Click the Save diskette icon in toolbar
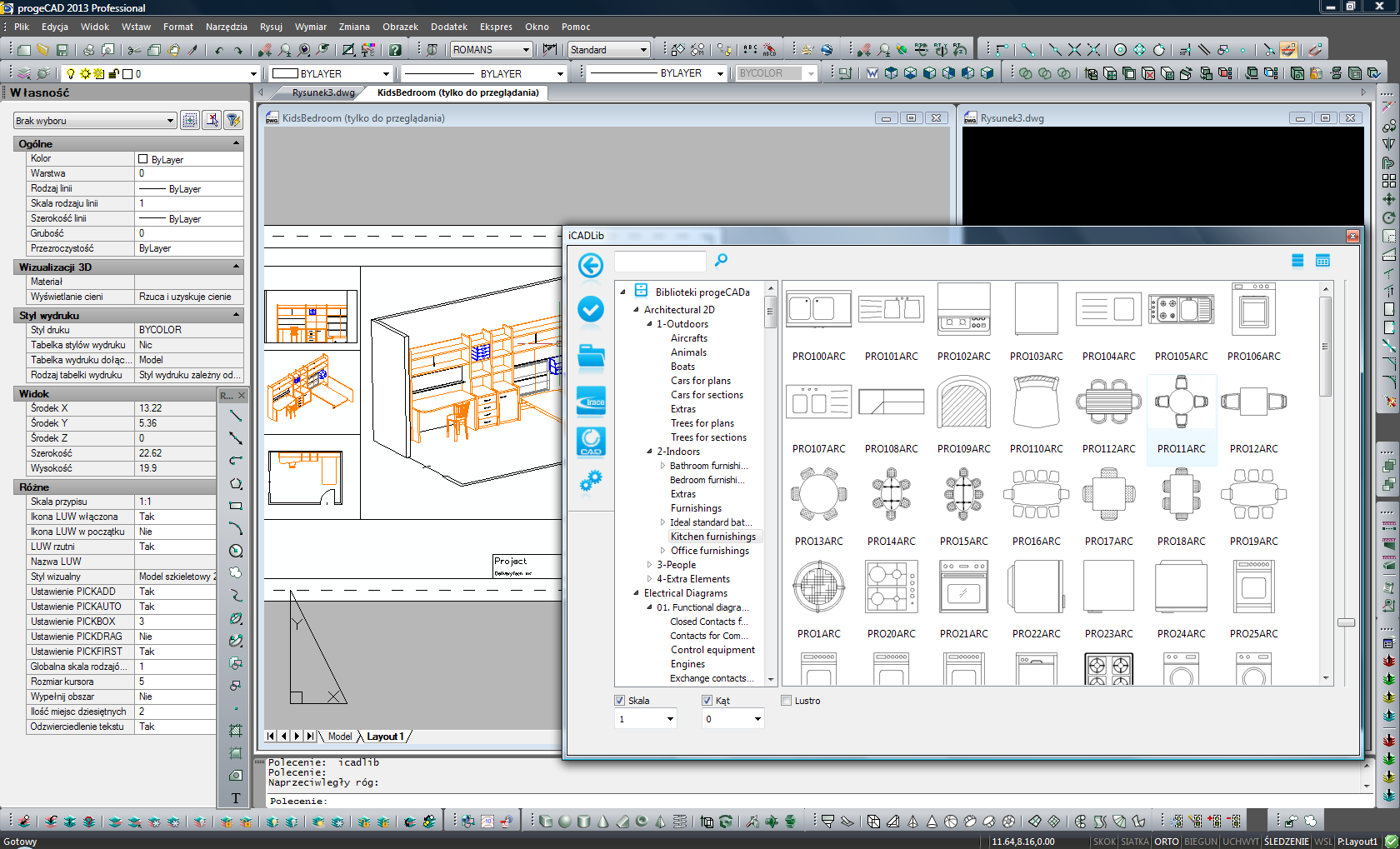The width and height of the screenshot is (1400, 849). point(62,50)
